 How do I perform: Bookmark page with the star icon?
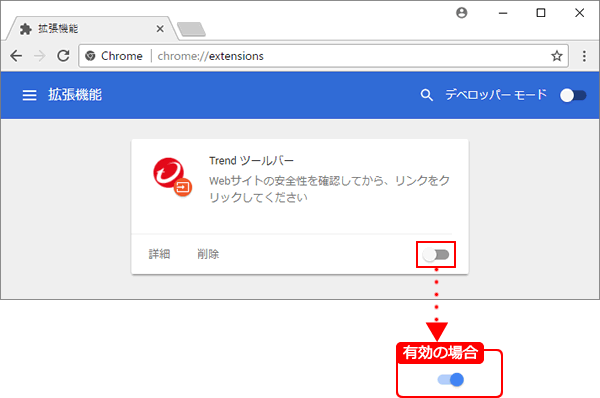(x=557, y=56)
